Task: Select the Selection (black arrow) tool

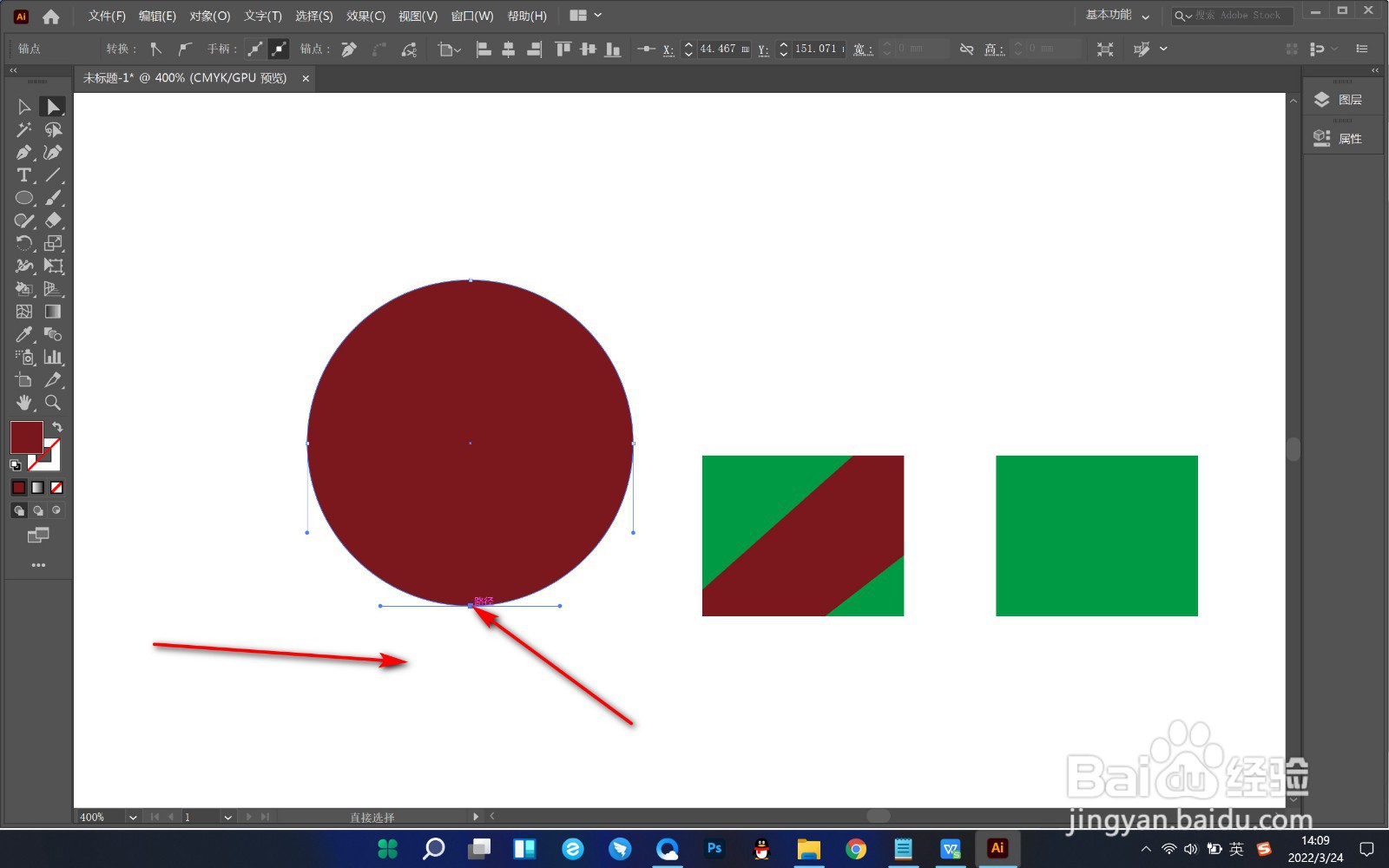Action: tap(24, 107)
